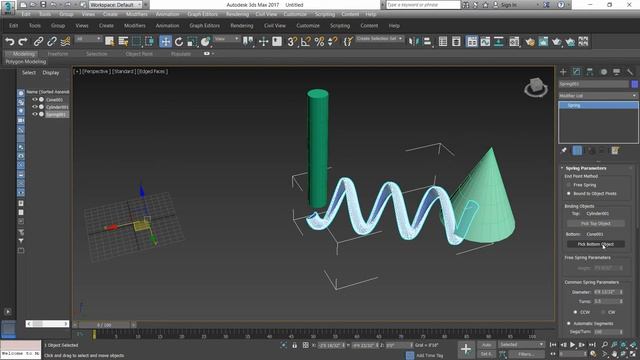Click the Align tool icon
This screenshot has height=360, width=640.
click(427, 41)
